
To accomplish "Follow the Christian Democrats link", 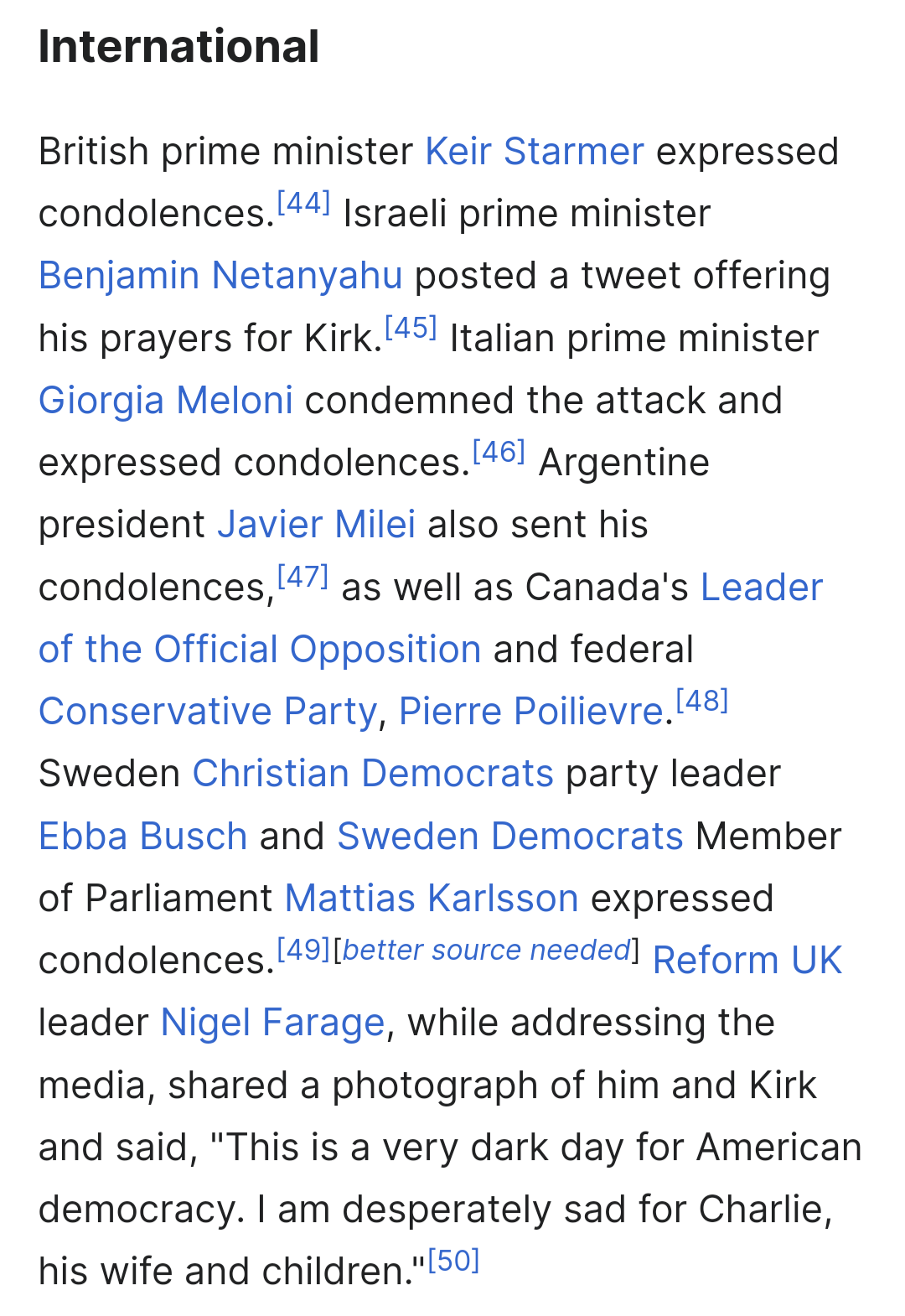I will [373, 774].
